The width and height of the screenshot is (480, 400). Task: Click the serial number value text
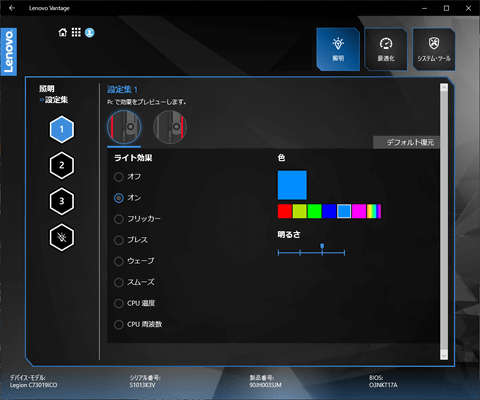pos(142,385)
